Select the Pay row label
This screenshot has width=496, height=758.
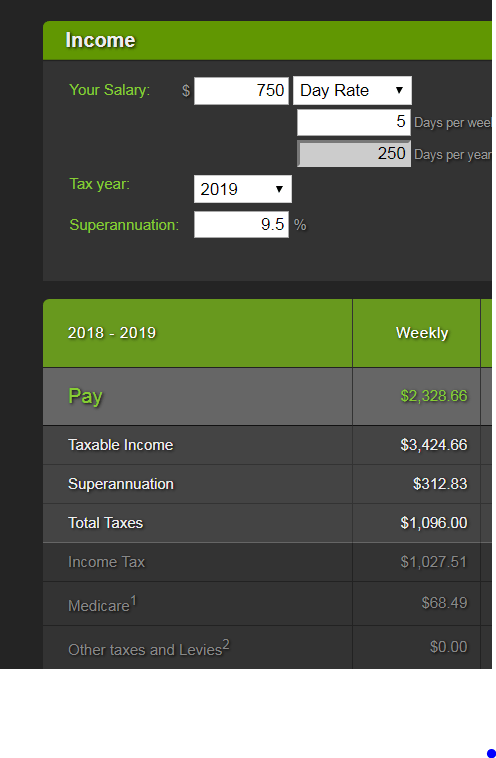pyautogui.click(x=85, y=396)
